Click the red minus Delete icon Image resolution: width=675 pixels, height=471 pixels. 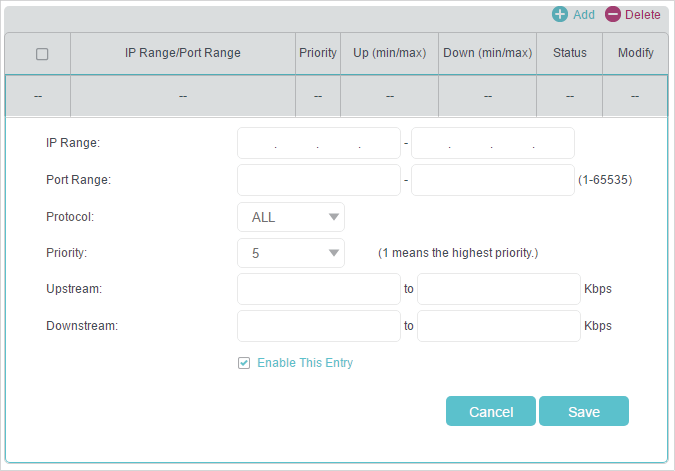613,14
